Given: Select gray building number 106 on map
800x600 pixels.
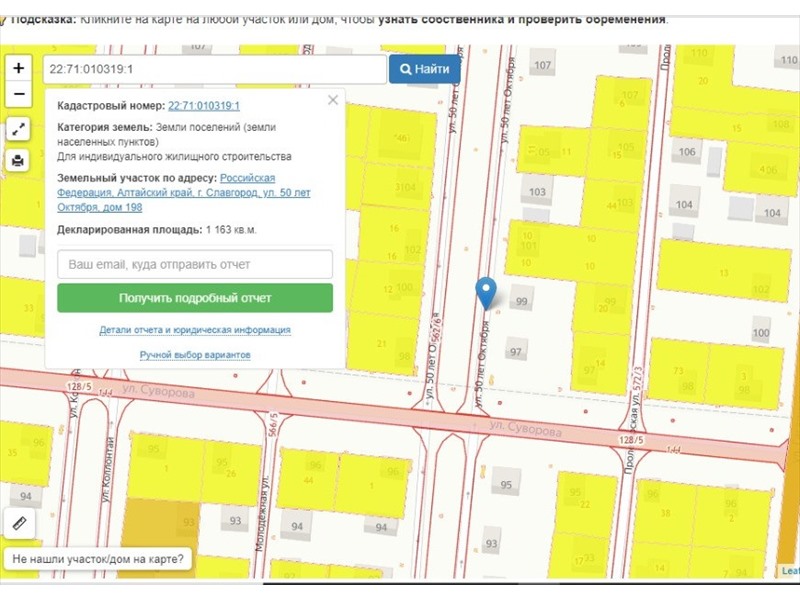Looking at the screenshot, I should coord(686,153).
